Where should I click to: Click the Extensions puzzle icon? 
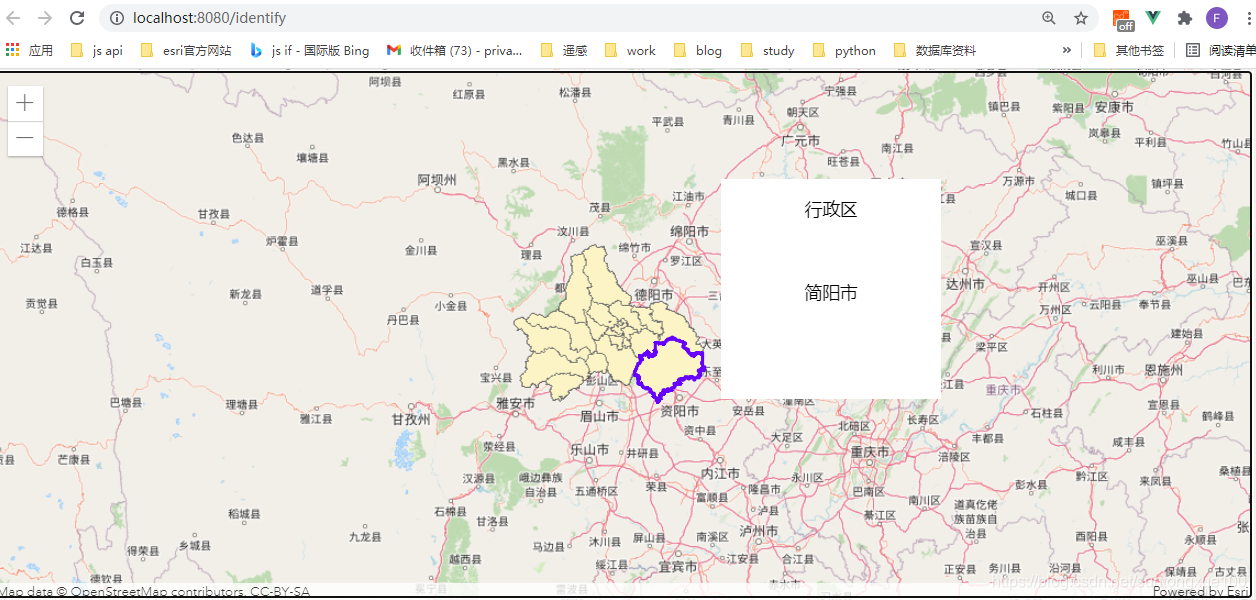1184,17
